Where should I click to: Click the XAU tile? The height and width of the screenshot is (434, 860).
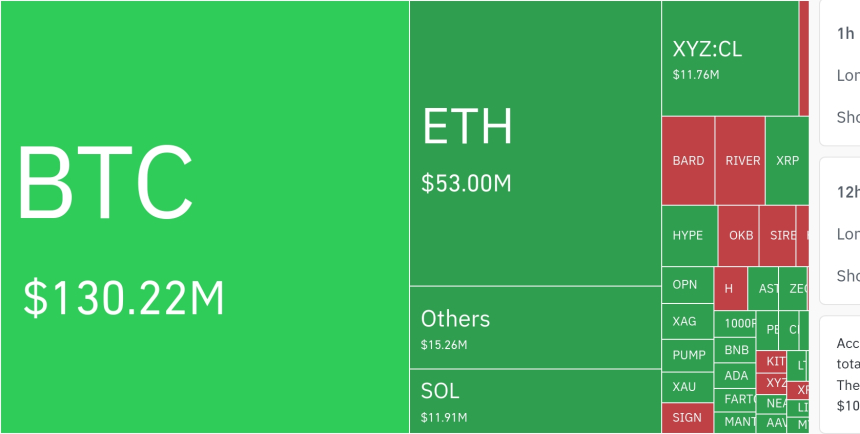(x=686, y=387)
